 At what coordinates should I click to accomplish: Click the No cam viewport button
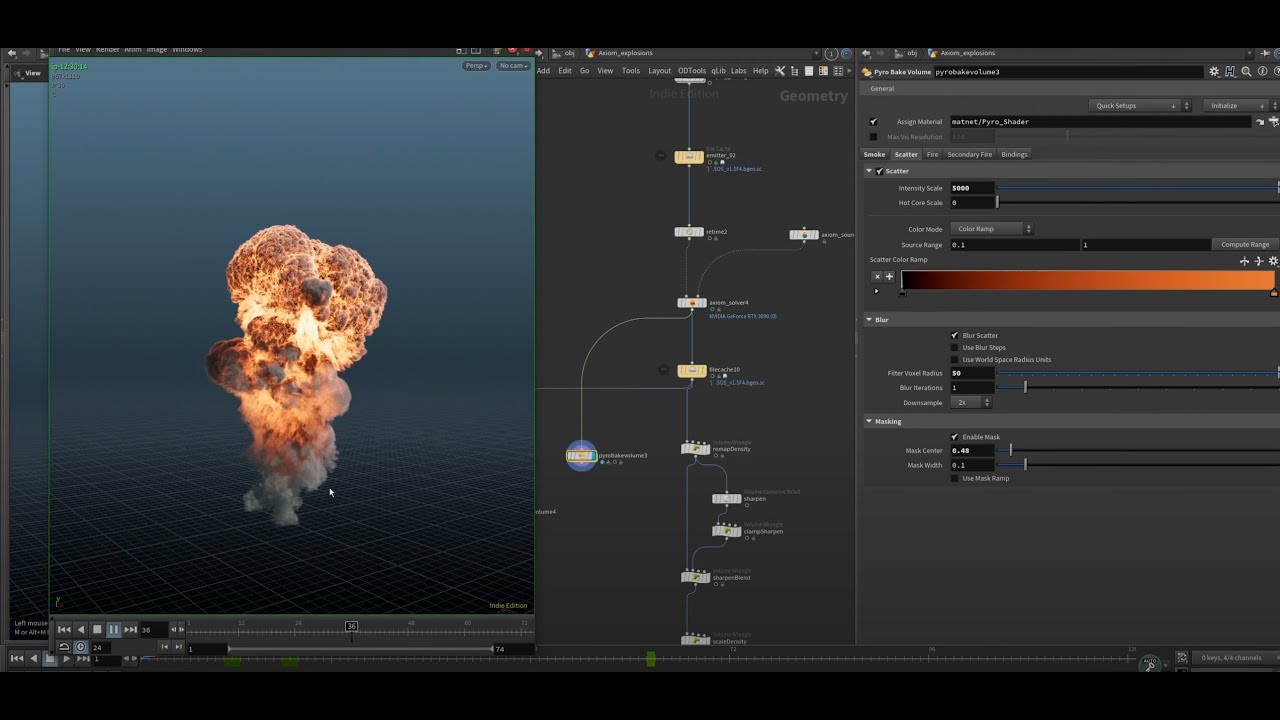point(512,66)
